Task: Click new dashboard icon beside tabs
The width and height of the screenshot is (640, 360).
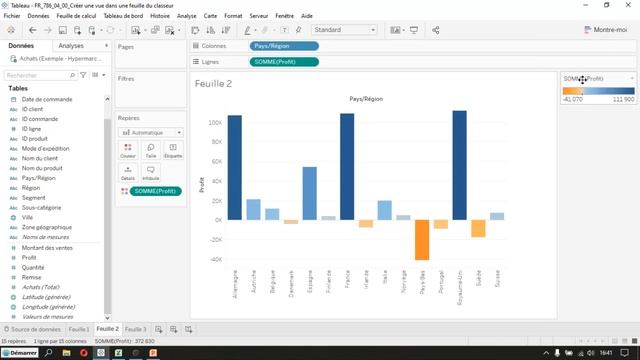Action: tap(173, 329)
